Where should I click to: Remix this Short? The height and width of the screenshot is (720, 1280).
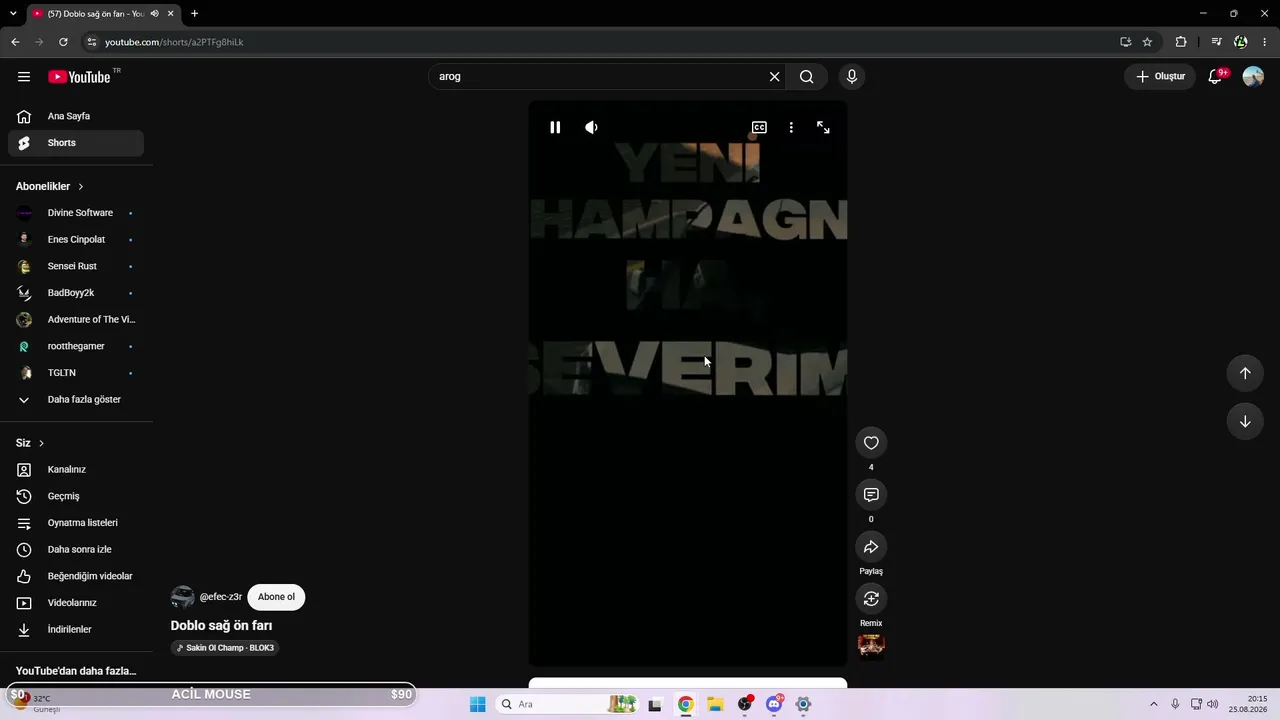click(x=871, y=599)
